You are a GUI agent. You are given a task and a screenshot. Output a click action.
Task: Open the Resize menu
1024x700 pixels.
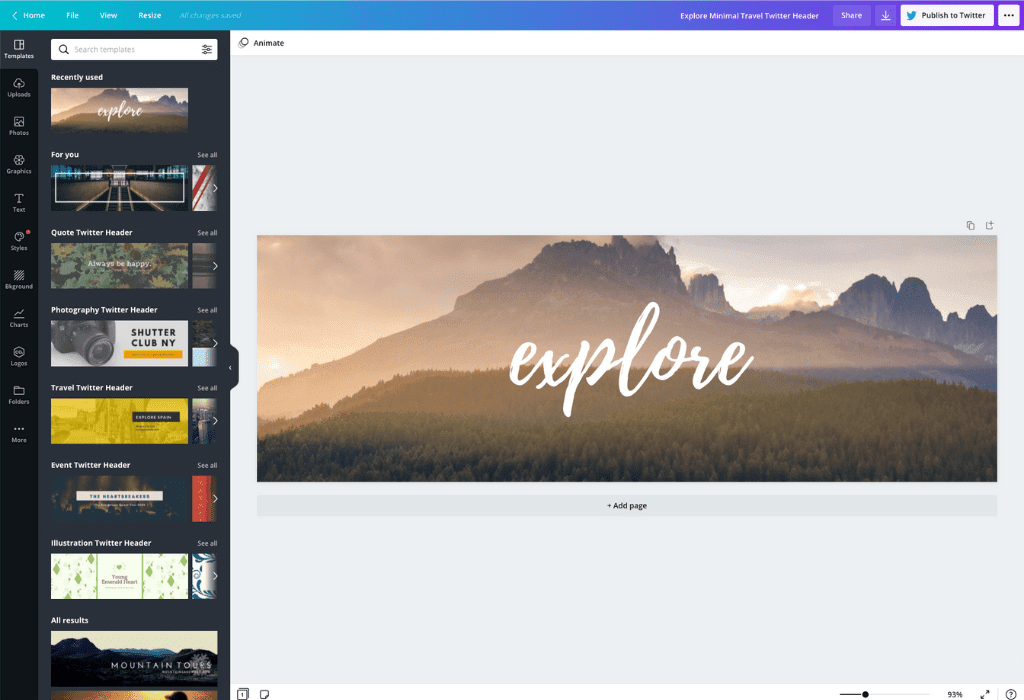tap(149, 15)
